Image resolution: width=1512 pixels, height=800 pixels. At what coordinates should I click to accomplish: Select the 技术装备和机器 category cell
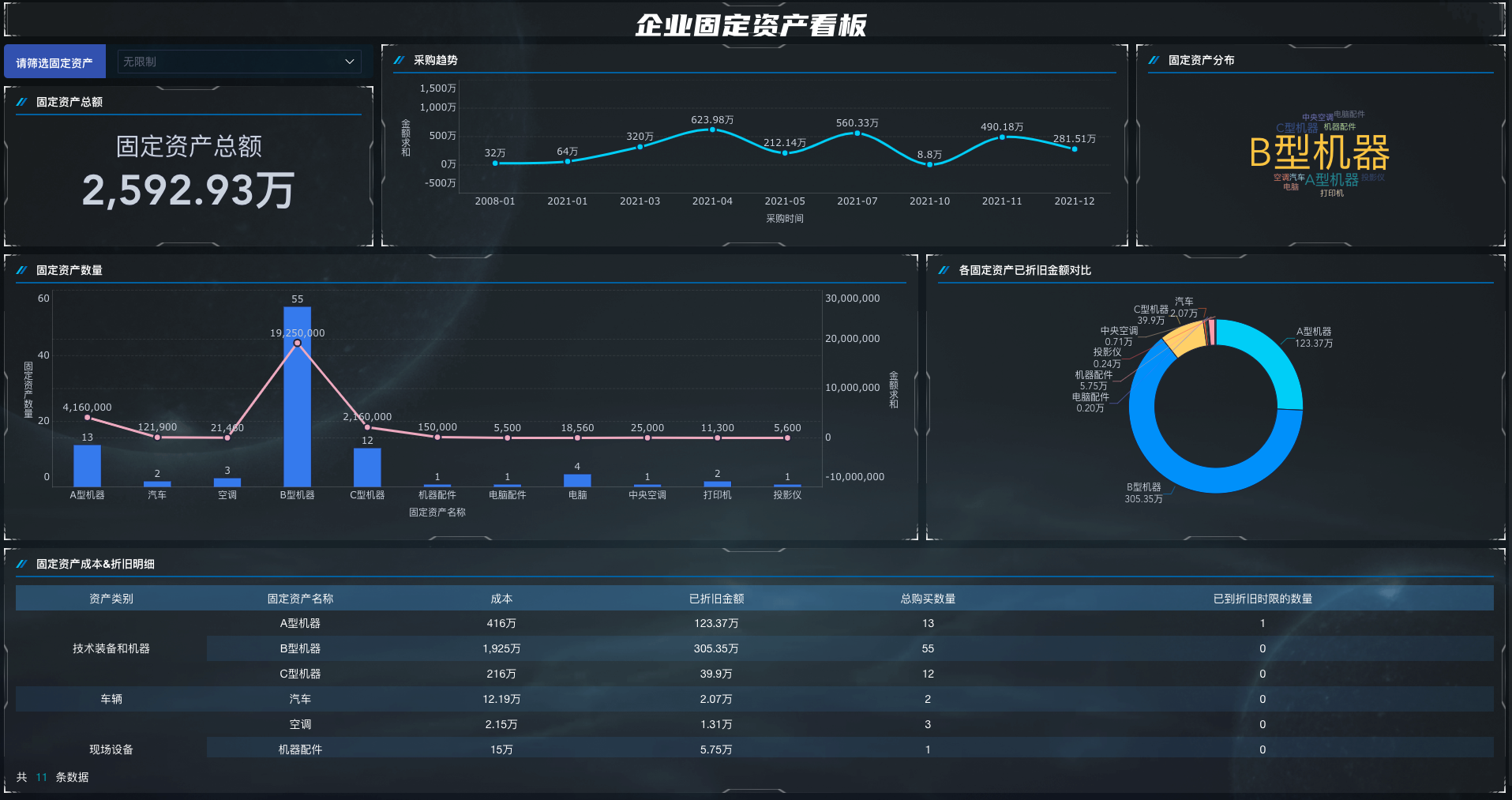click(x=111, y=648)
